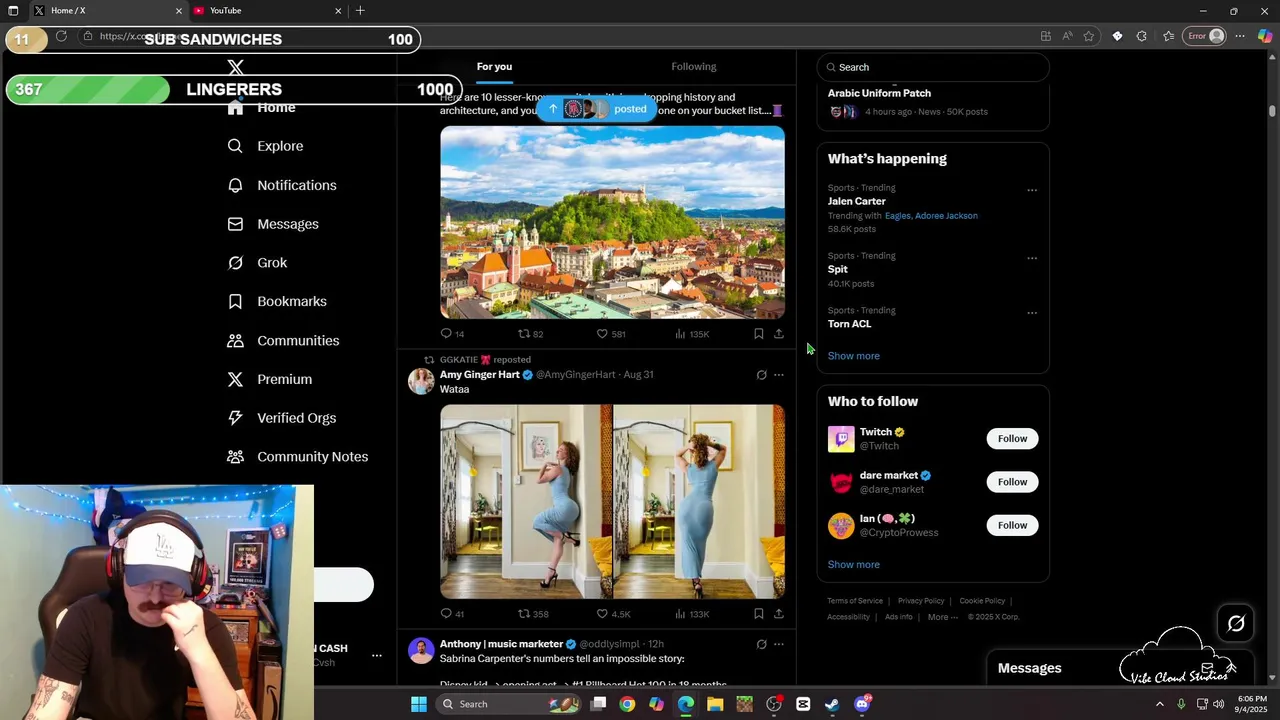Viewport: 1280px width, 720px height.
Task: Click the taskbar volume speaker icon
Action: (1219, 704)
